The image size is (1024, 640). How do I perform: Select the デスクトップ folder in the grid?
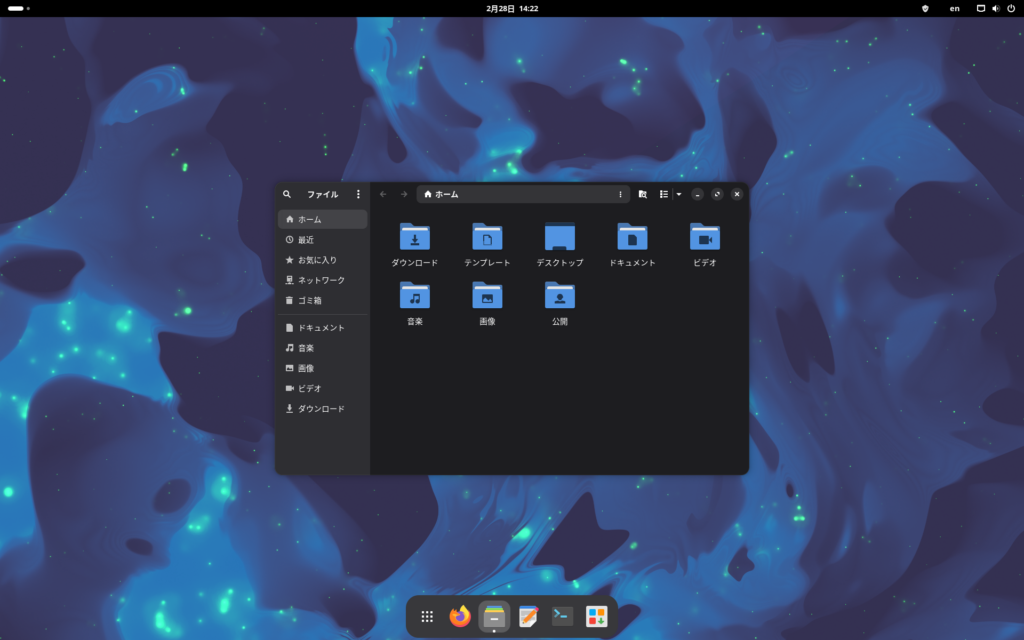(560, 237)
